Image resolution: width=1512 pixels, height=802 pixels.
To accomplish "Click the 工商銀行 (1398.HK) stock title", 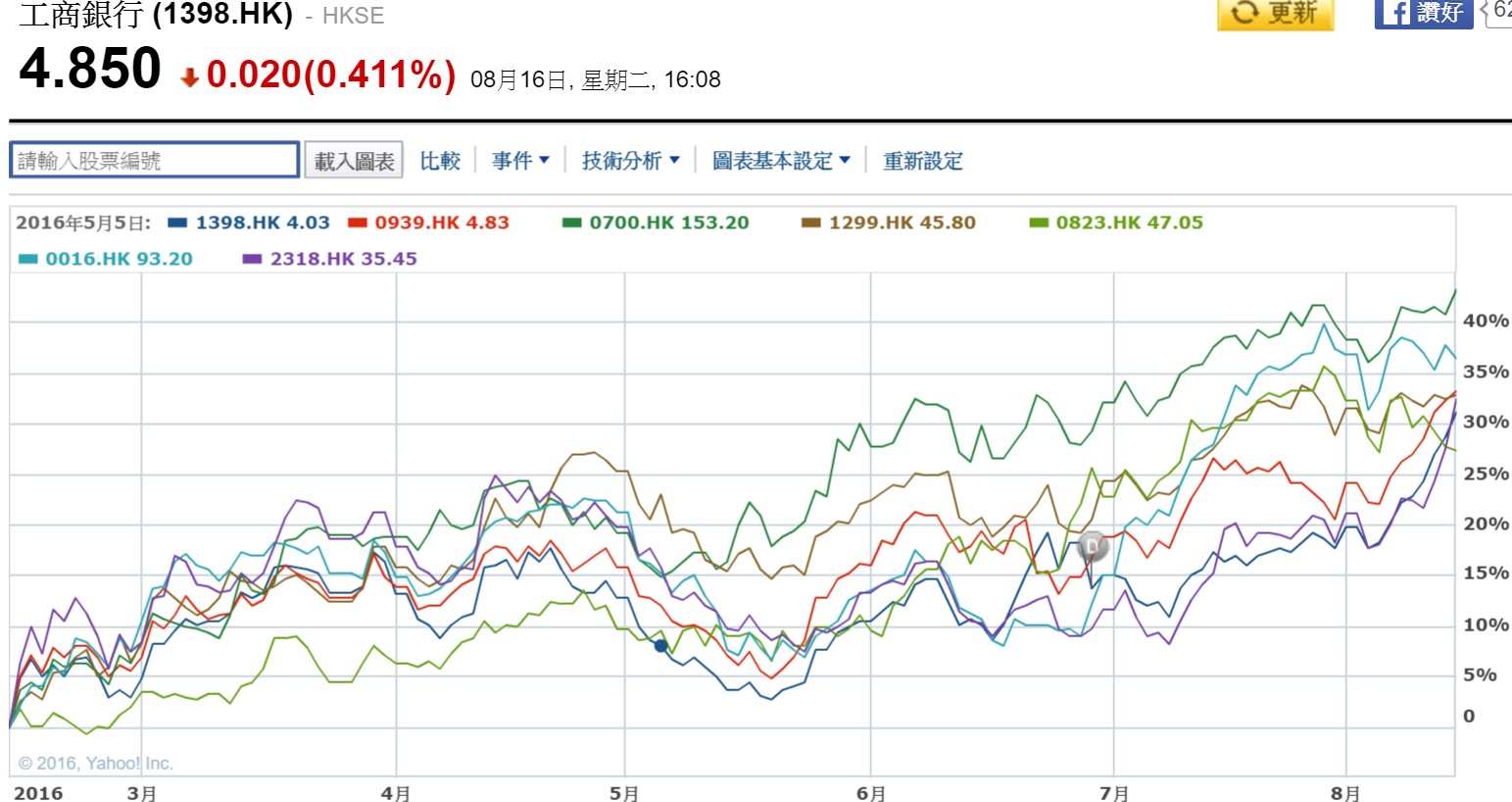I will coord(156,14).
